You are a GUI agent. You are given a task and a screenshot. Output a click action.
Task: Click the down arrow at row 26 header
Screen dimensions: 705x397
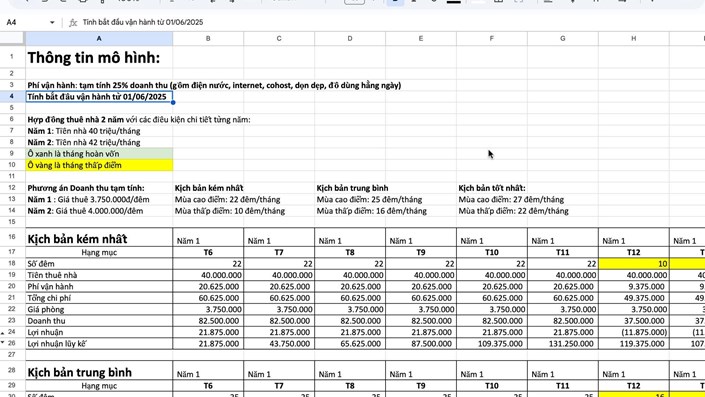tap(3, 342)
